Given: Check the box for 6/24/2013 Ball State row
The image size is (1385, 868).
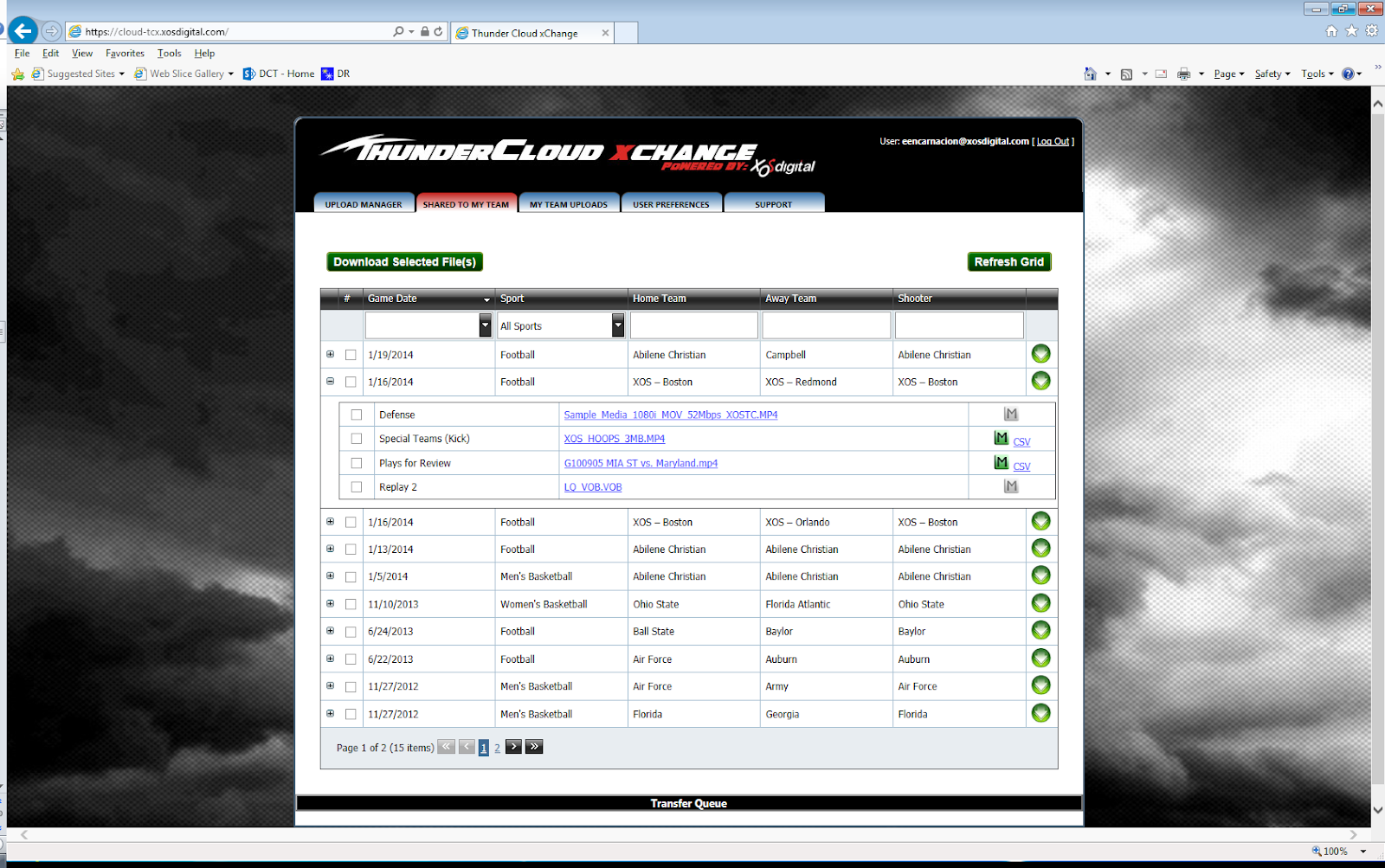Looking at the screenshot, I should coord(351,632).
